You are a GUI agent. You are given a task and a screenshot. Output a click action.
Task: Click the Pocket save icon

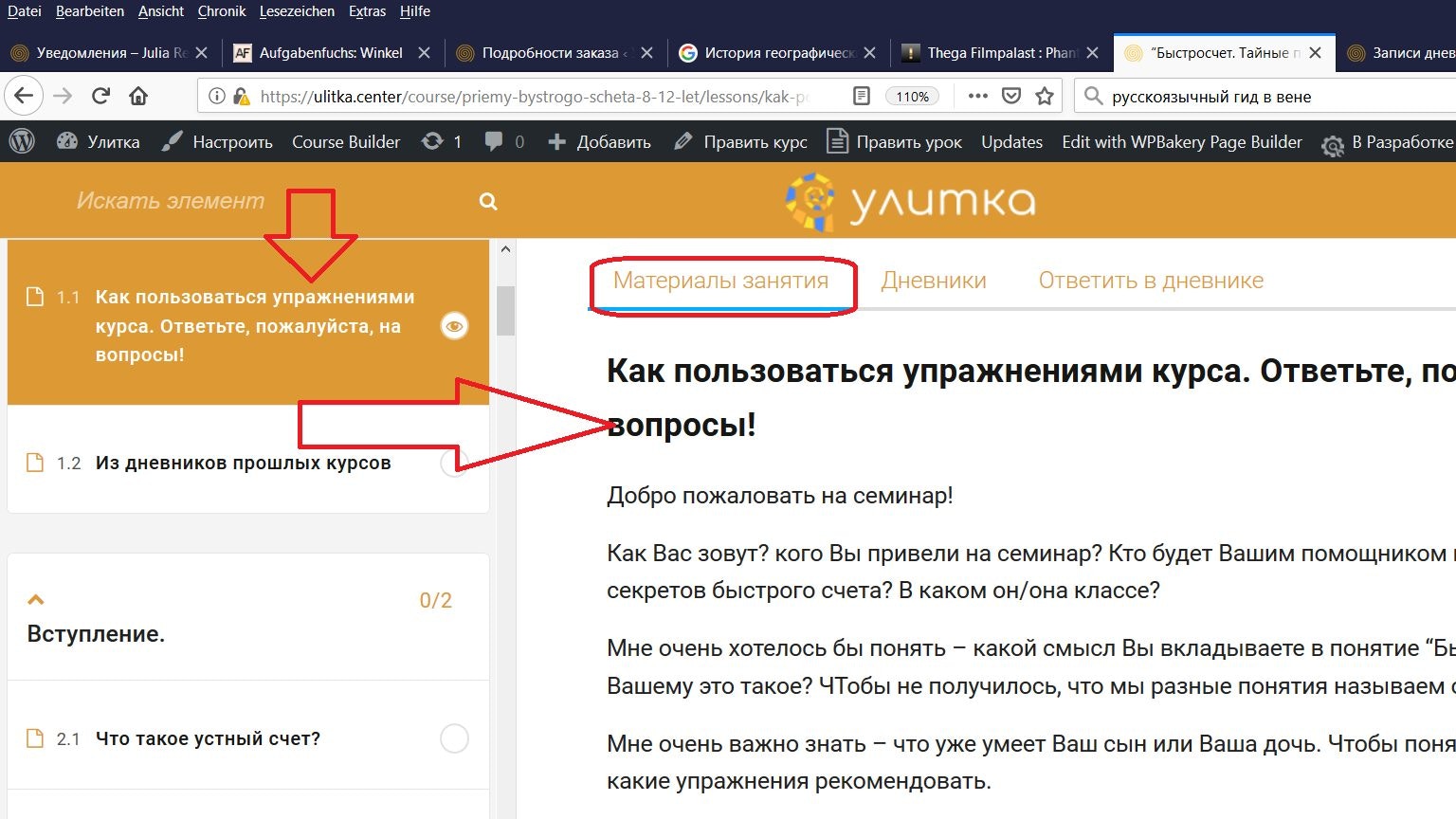1011,96
